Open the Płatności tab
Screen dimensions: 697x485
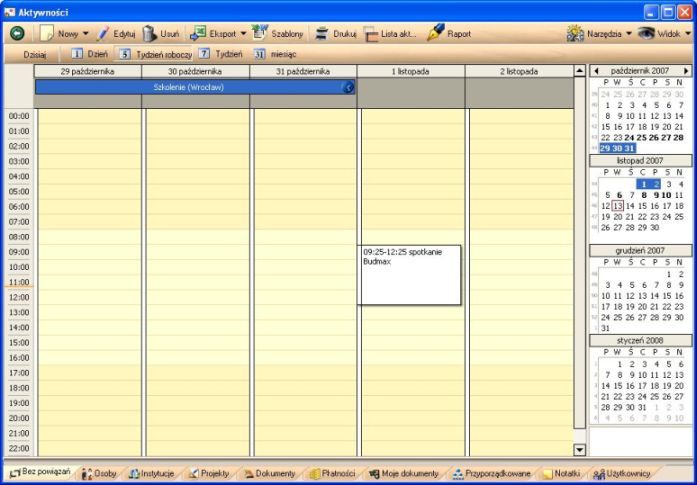[x=331, y=474]
